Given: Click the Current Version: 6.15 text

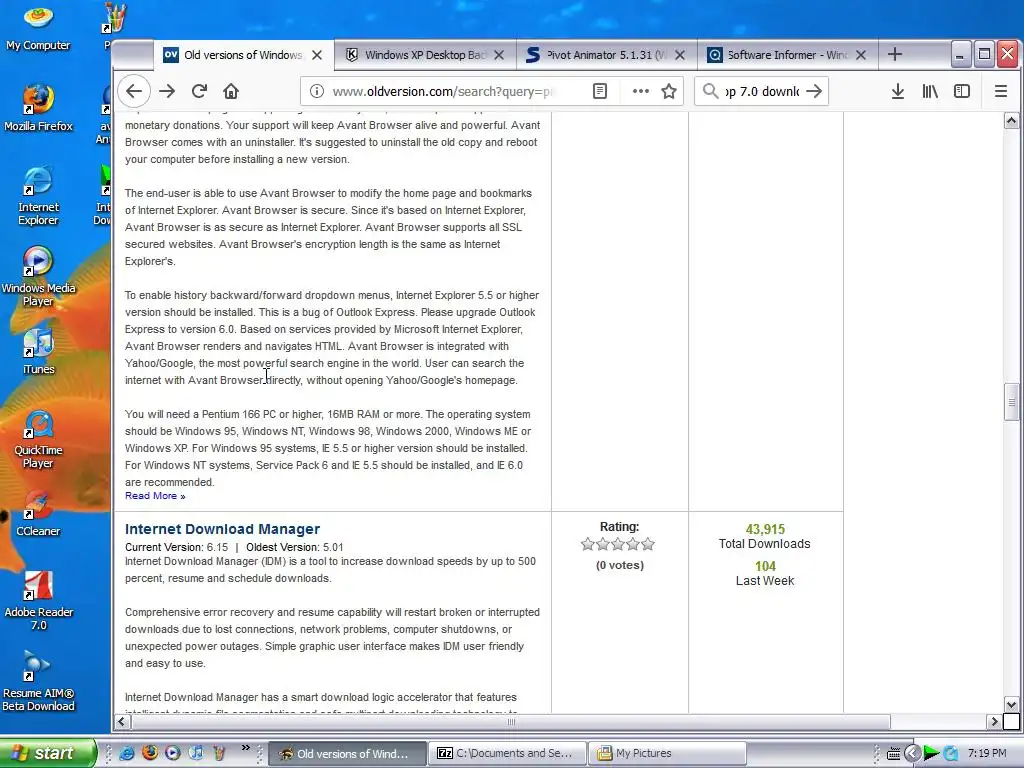Looking at the screenshot, I should (x=176, y=547).
